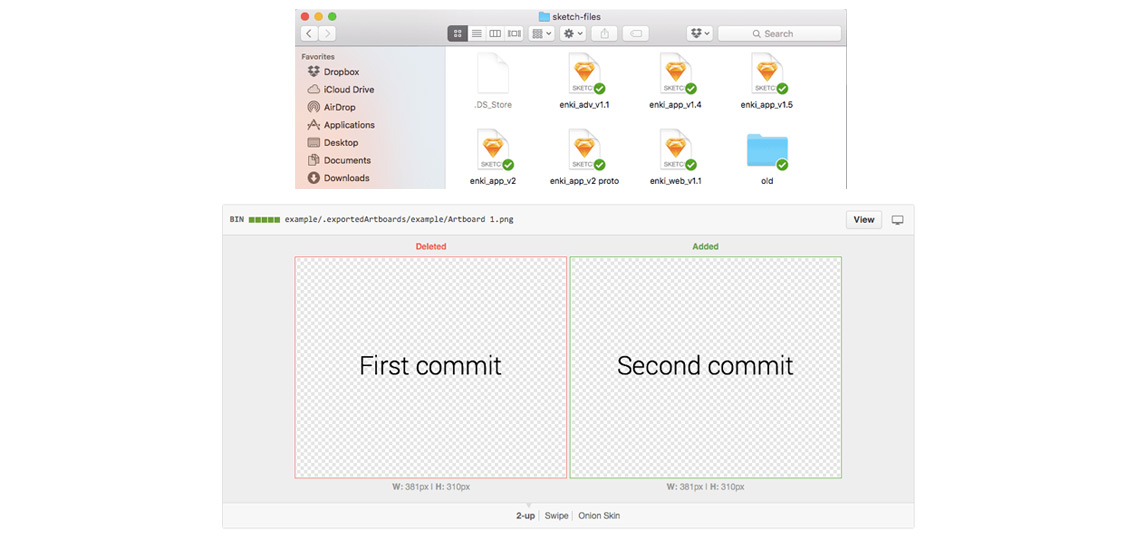This screenshot has height=533, width=1131.
Task: Select the enki_app_v1.4 Sketch file
Action: (x=676, y=73)
